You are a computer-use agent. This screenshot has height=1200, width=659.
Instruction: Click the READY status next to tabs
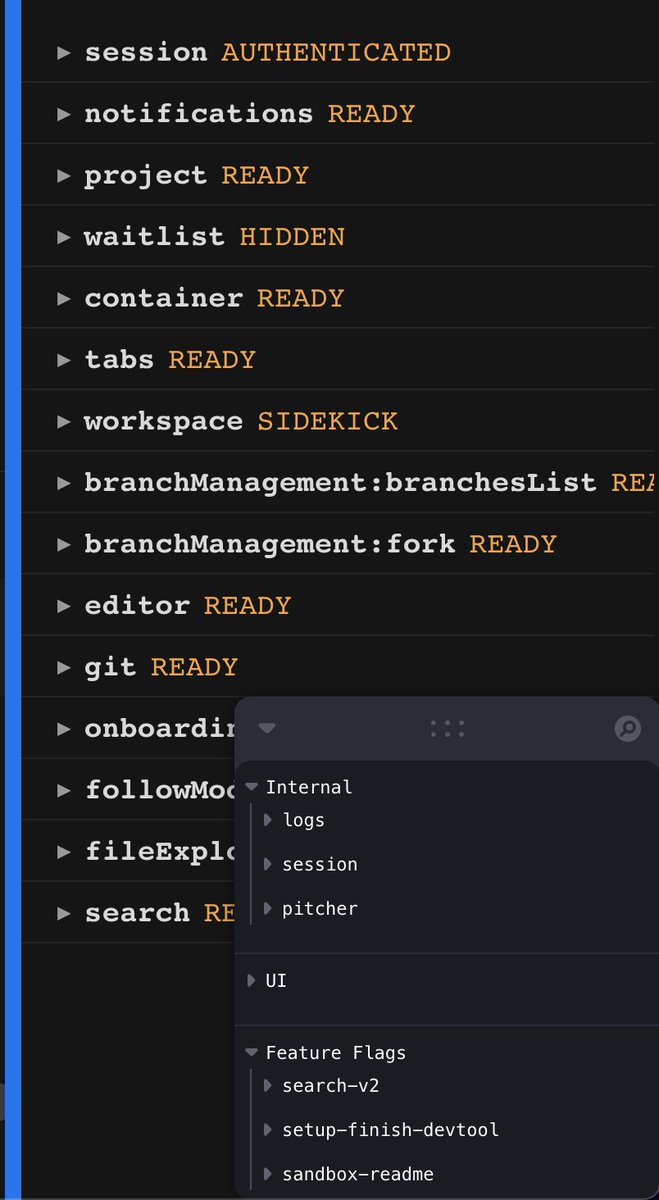pyautogui.click(x=212, y=360)
